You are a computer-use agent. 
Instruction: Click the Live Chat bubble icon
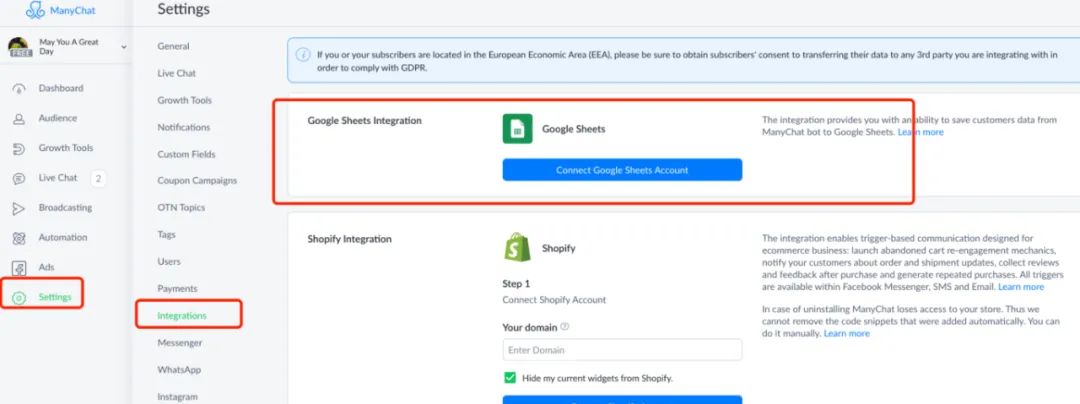coord(19,178)
